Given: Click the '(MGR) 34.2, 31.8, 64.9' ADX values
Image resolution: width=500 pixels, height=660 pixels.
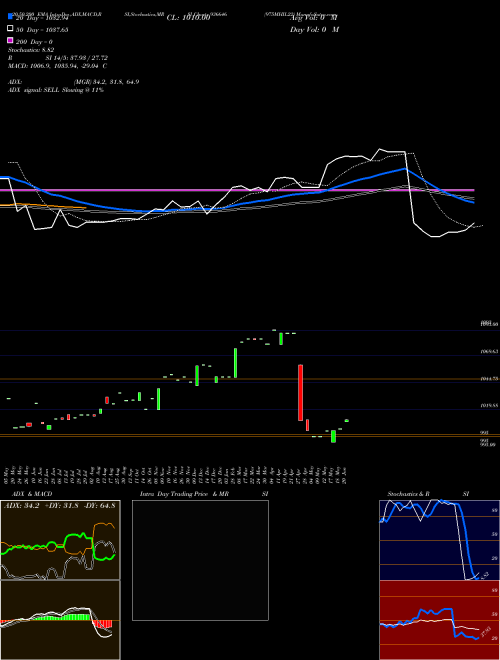Looking at the screenshot, I should tap(106, 82).
